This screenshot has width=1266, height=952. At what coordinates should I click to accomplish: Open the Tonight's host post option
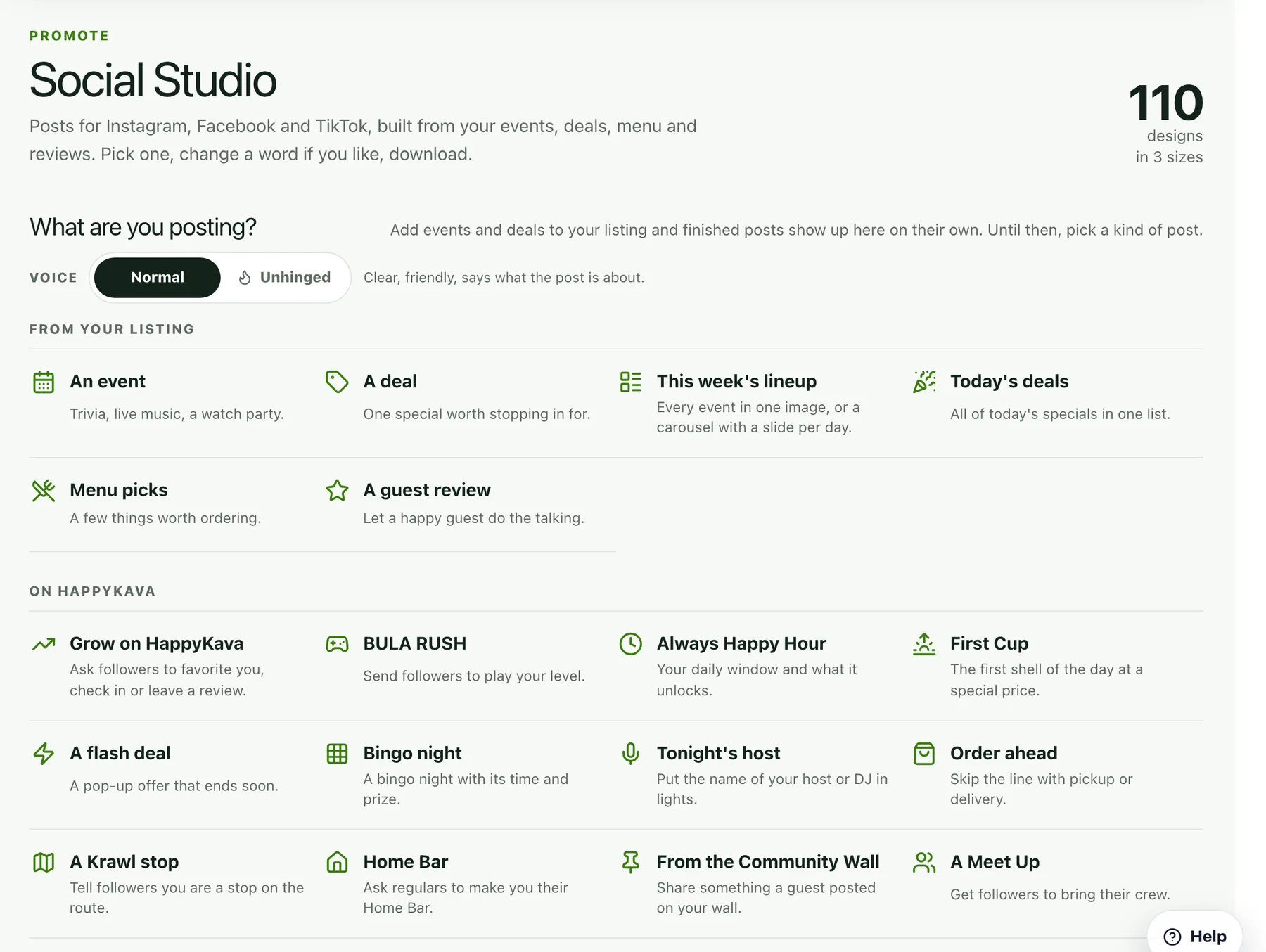coord(762,774)
